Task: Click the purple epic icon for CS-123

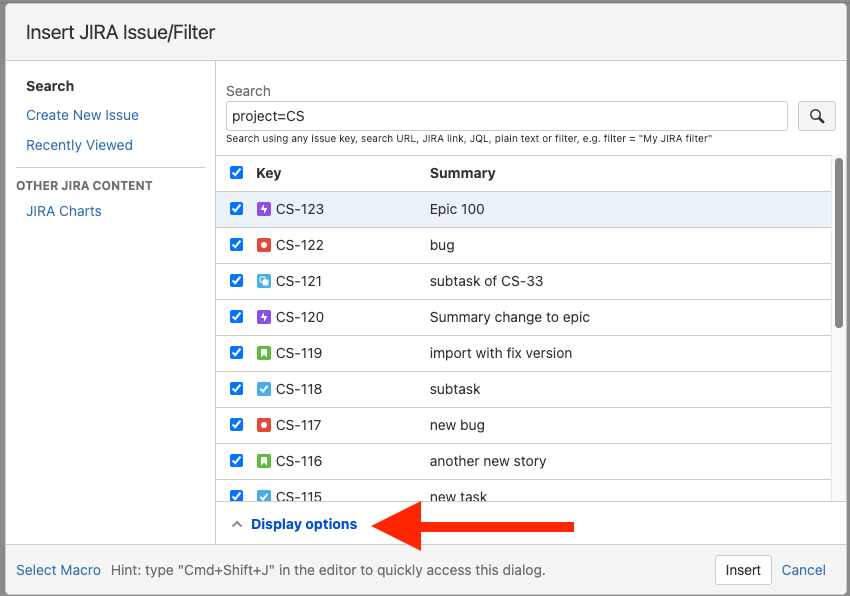Action: tap(264, 209)
